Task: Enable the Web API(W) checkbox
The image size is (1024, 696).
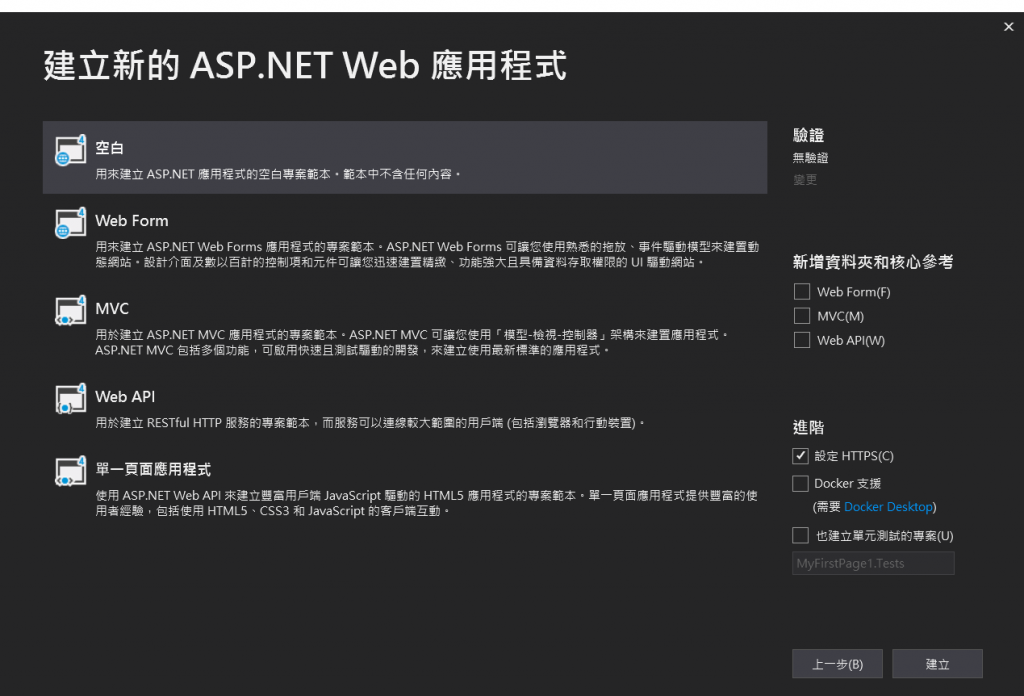Action: (x=802, y=340)
